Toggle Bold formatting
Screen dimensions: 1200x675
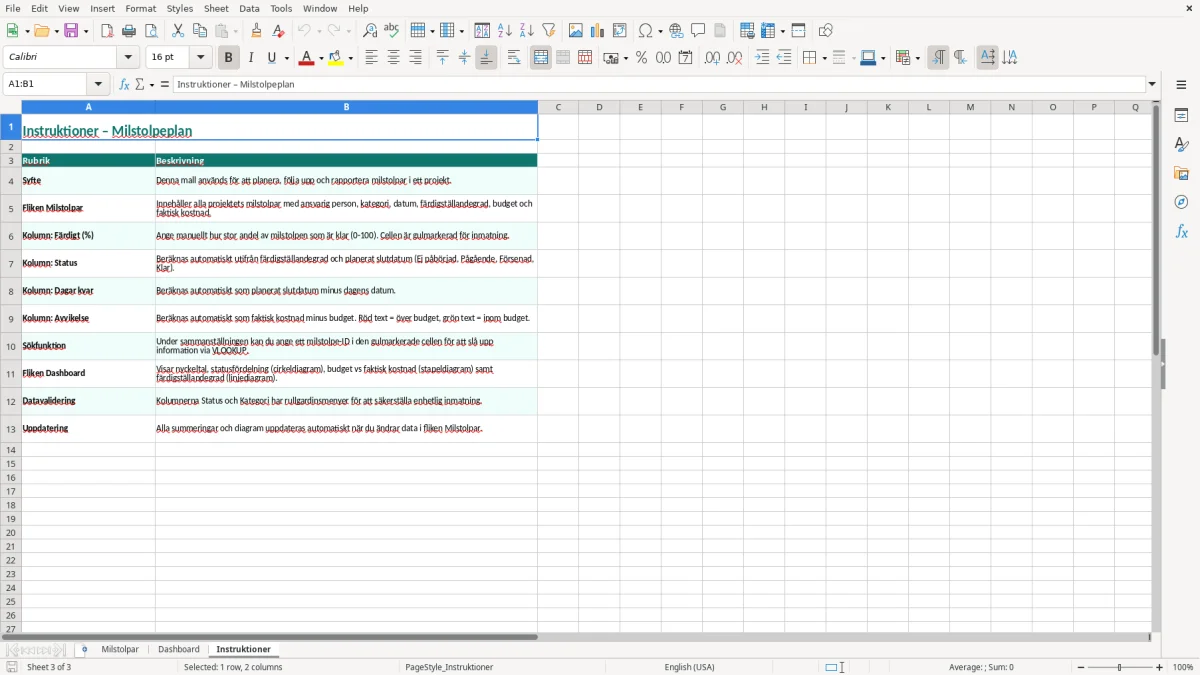pyautogui.click(x=229, y=58)
